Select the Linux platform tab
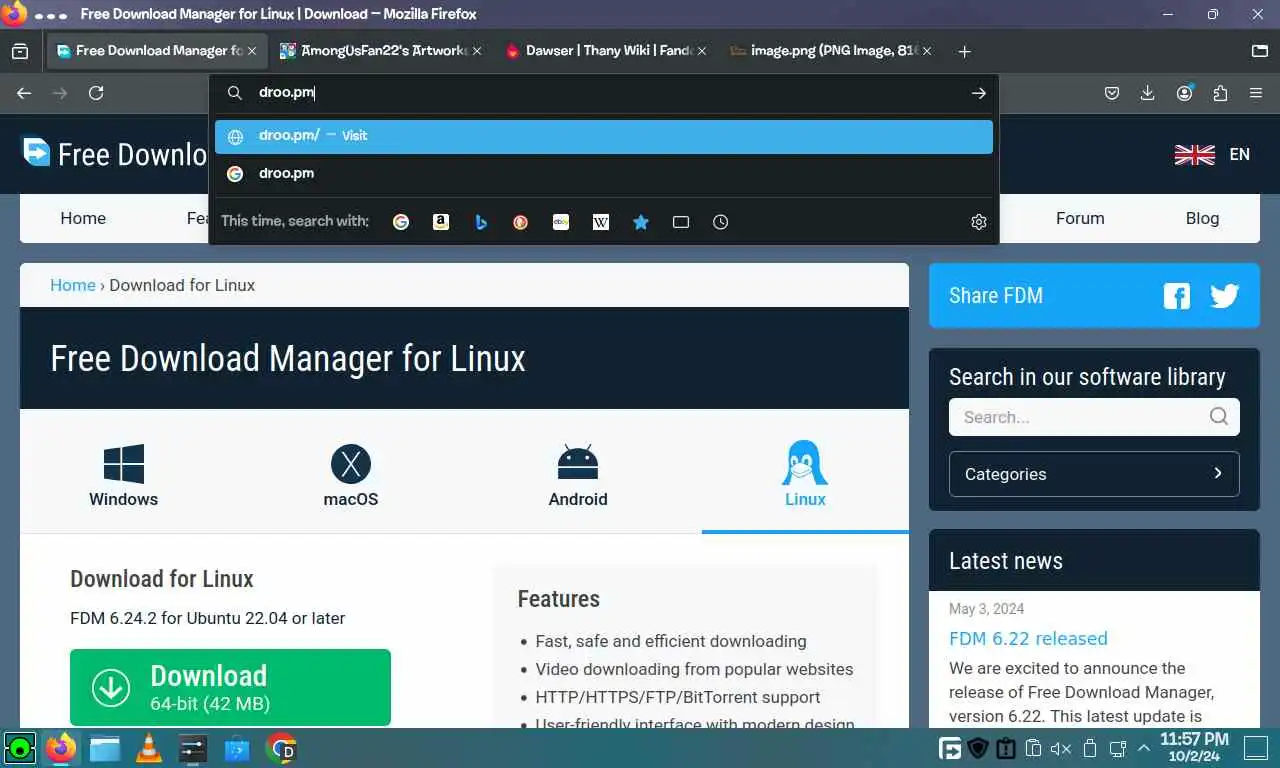The height and width of the screenshot is (768, 1280). pos(805,473)
